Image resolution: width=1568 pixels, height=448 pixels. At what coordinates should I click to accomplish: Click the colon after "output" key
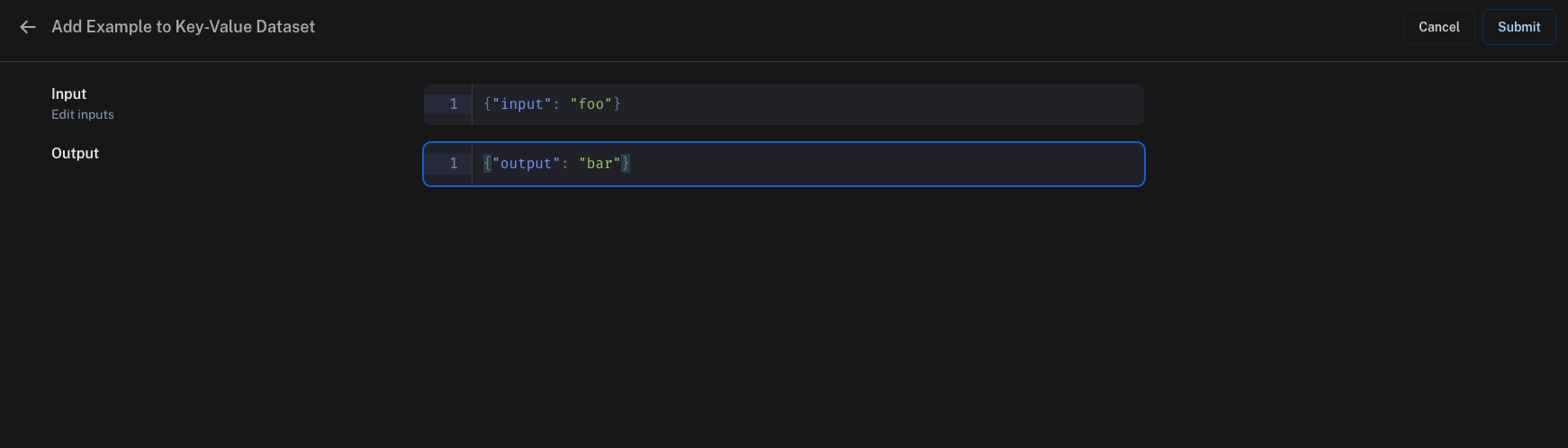pos(565,164)
